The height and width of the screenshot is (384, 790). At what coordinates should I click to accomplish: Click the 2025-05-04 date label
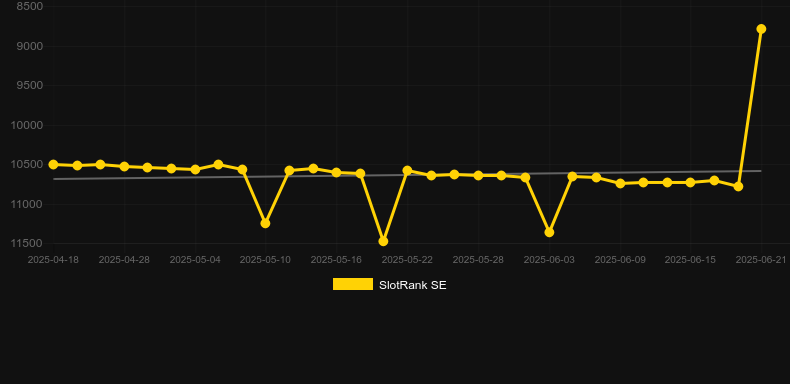point(195,260)
